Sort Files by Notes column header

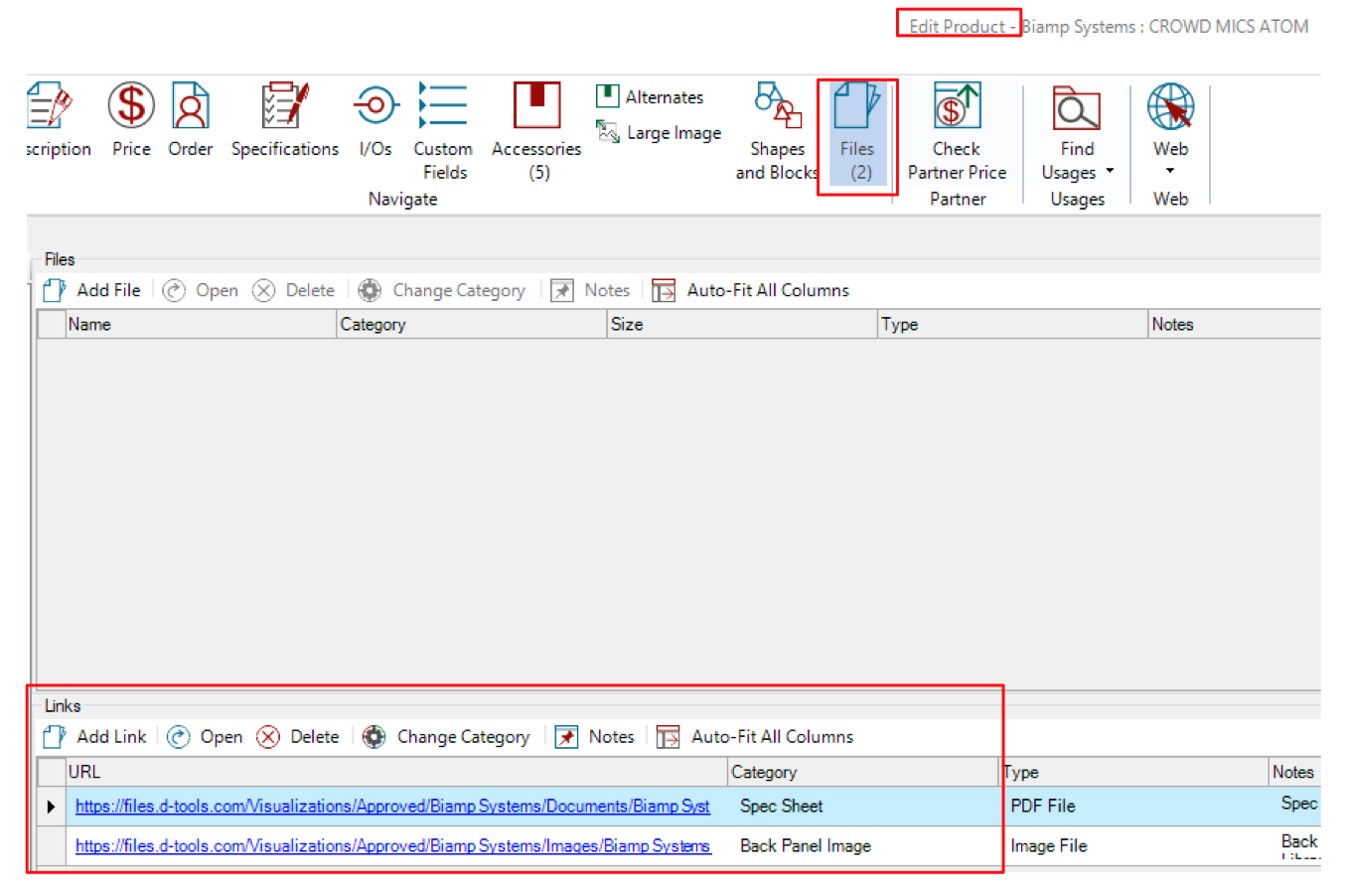1234,324
